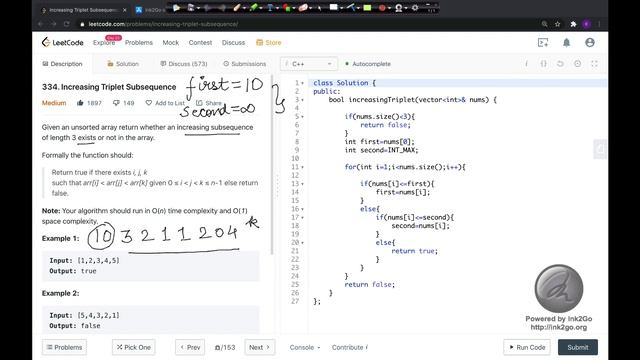This screenshot has width=640, height=360.
Task: Dislike the problem with the thumbs-down icon
Action: tap(116, 103)
